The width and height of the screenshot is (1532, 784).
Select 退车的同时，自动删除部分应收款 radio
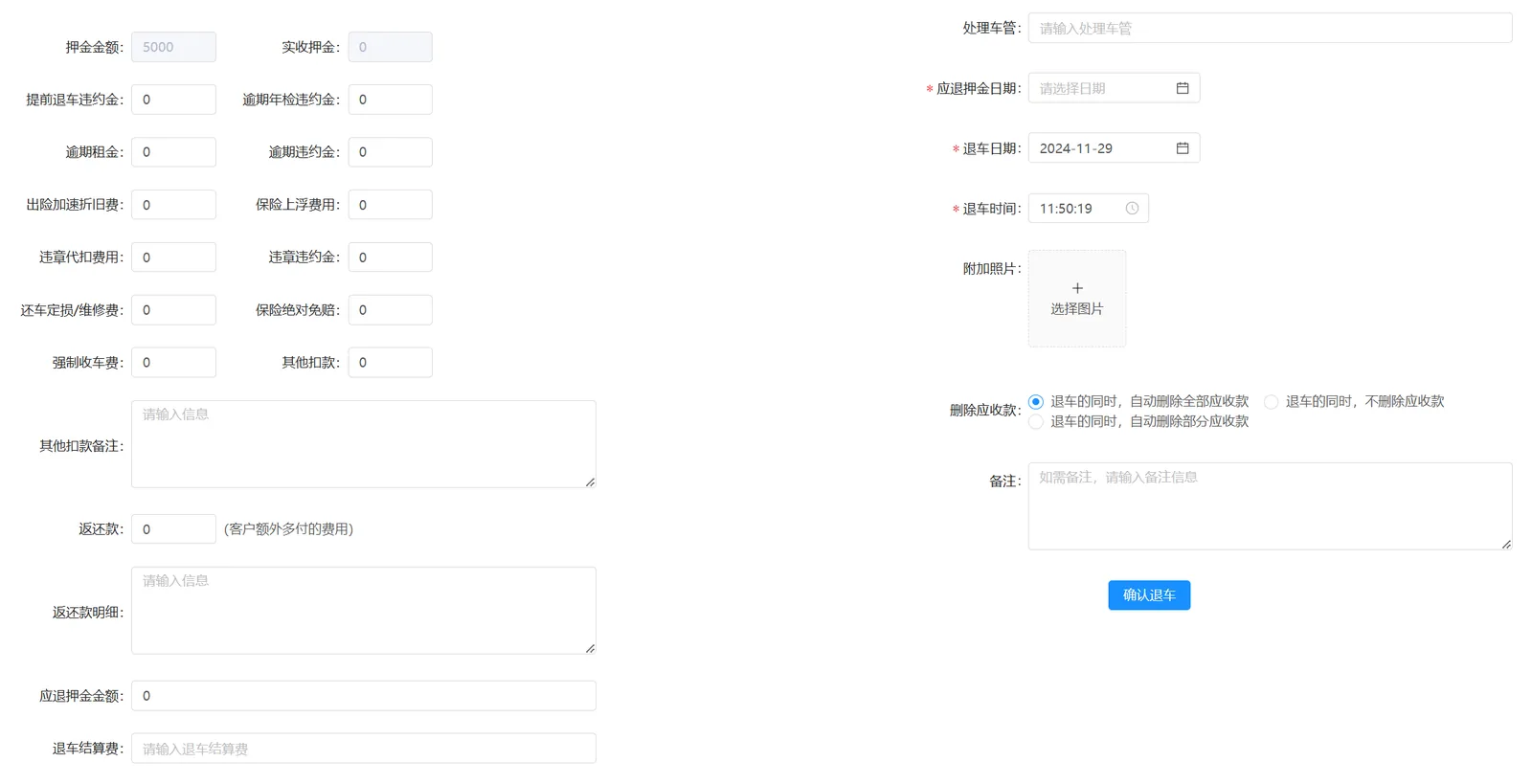(1036, 422)
